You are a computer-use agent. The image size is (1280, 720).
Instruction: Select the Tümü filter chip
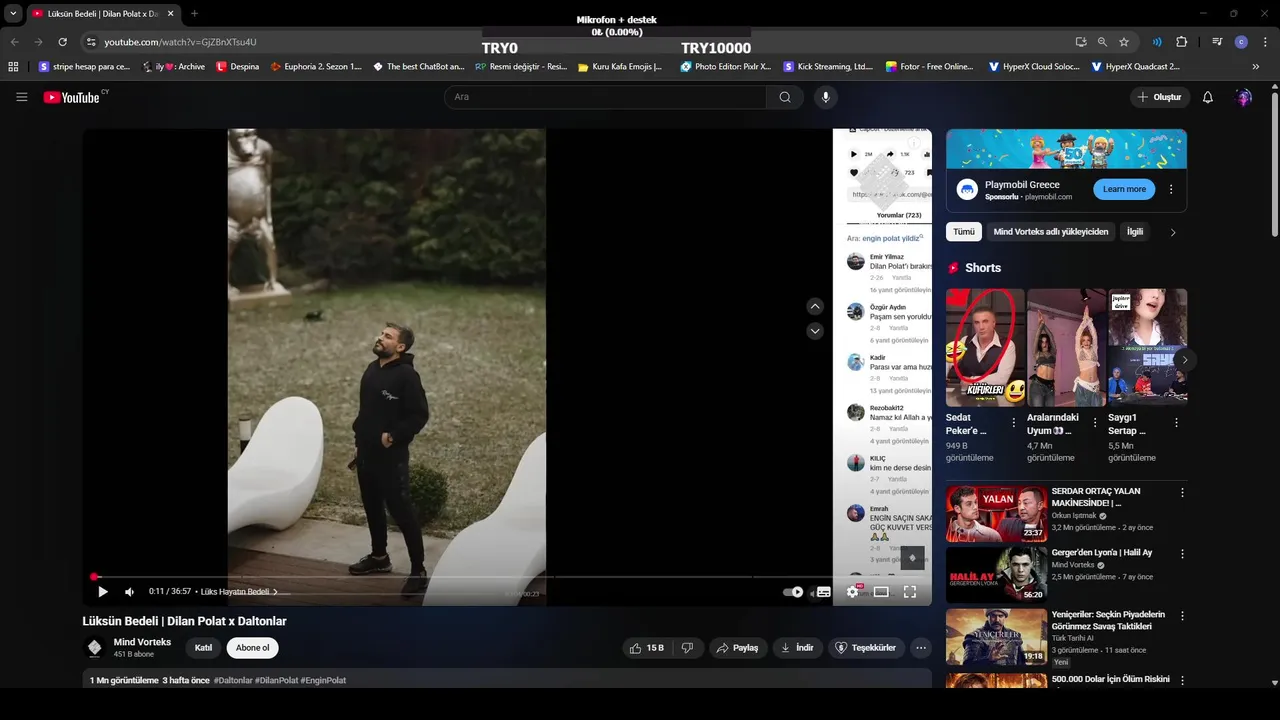(x=963, y=231)
